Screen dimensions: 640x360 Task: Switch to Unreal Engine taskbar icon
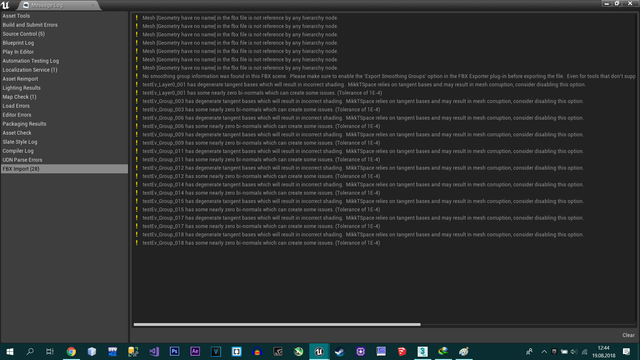[319, 351]
